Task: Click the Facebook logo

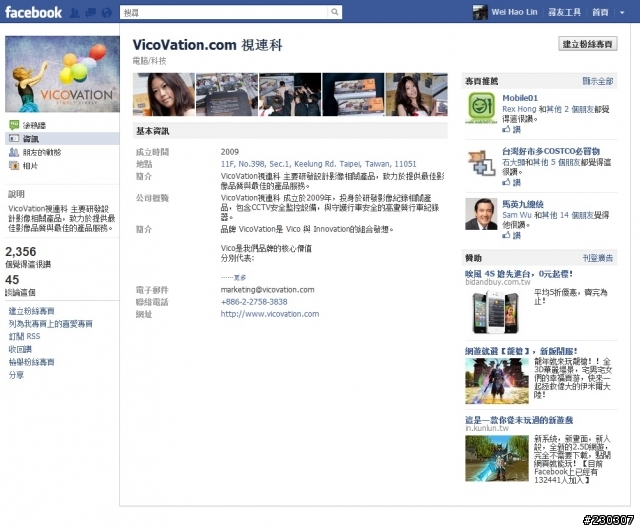Action: [33, 12]
